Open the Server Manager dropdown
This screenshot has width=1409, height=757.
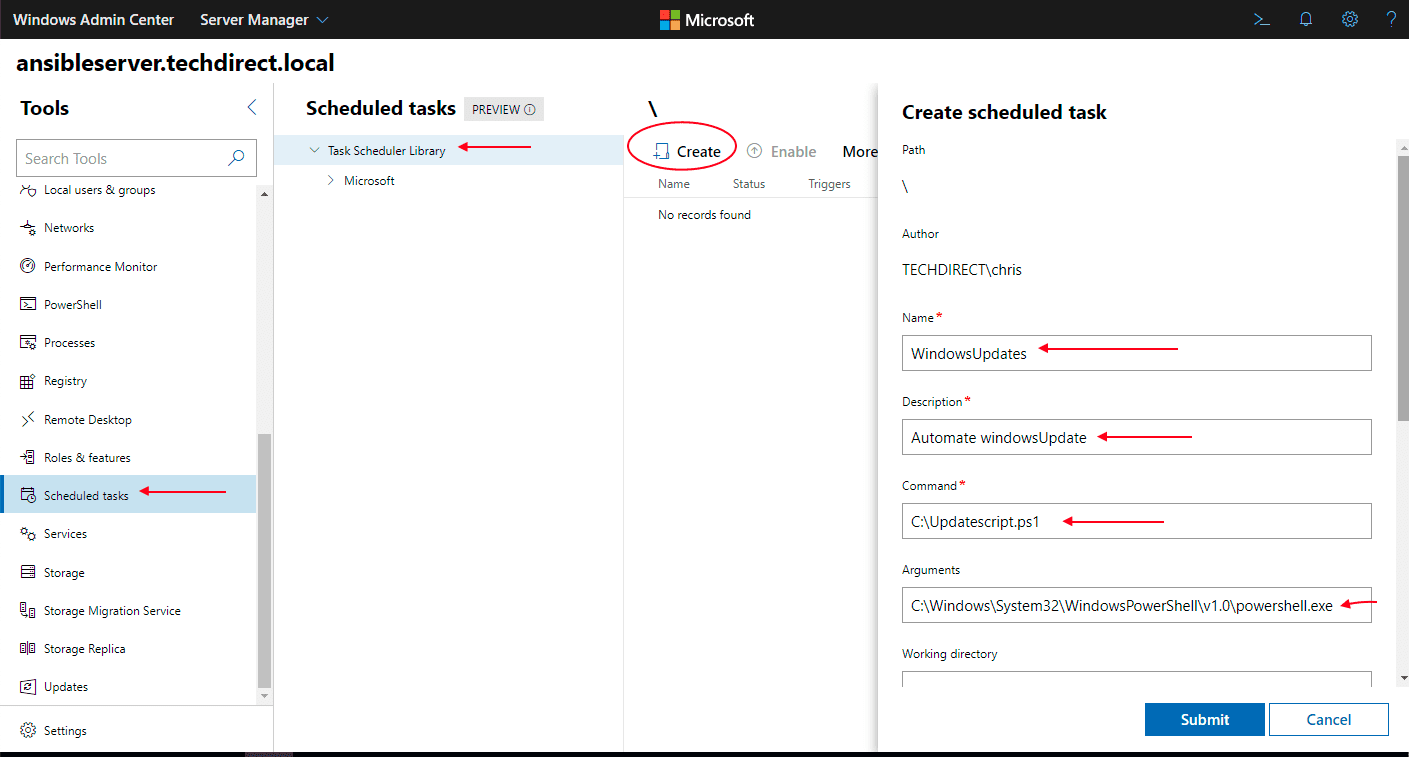(x=264, y=20)
